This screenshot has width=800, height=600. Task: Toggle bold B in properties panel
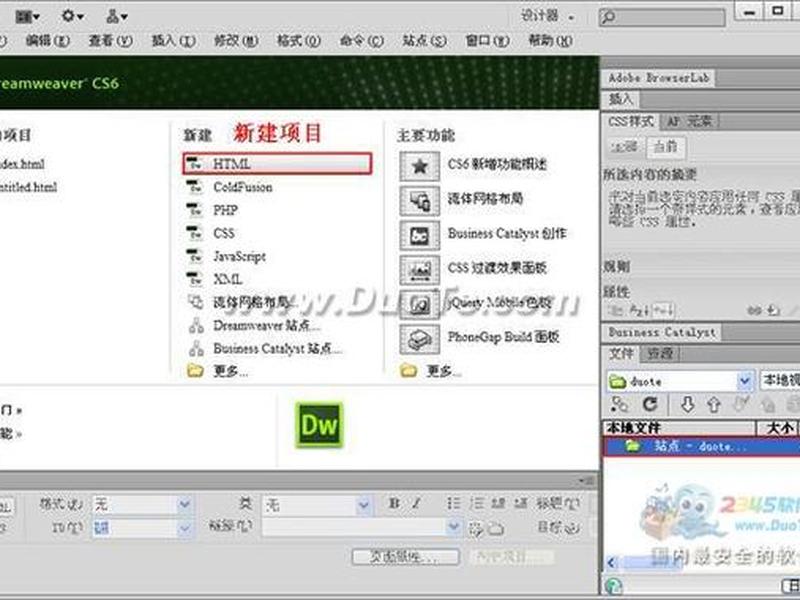pos(394,503)
